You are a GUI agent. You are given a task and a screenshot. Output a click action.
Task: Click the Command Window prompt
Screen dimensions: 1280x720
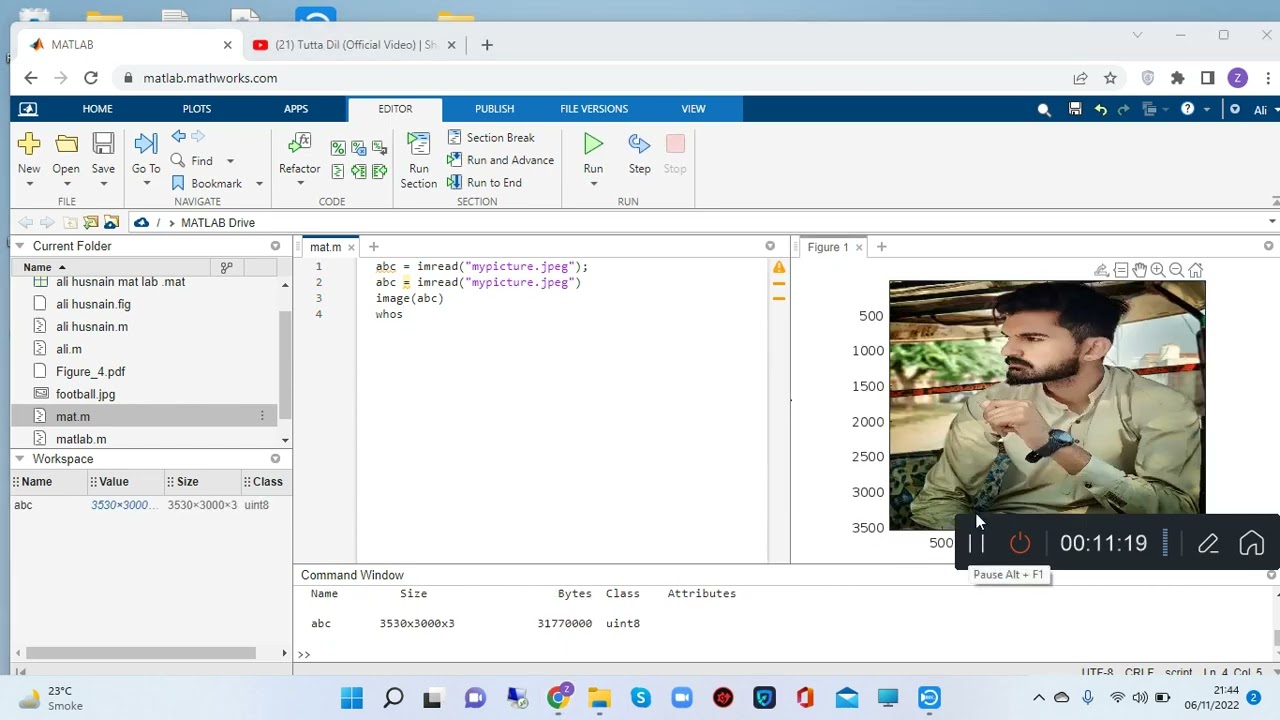303,654
